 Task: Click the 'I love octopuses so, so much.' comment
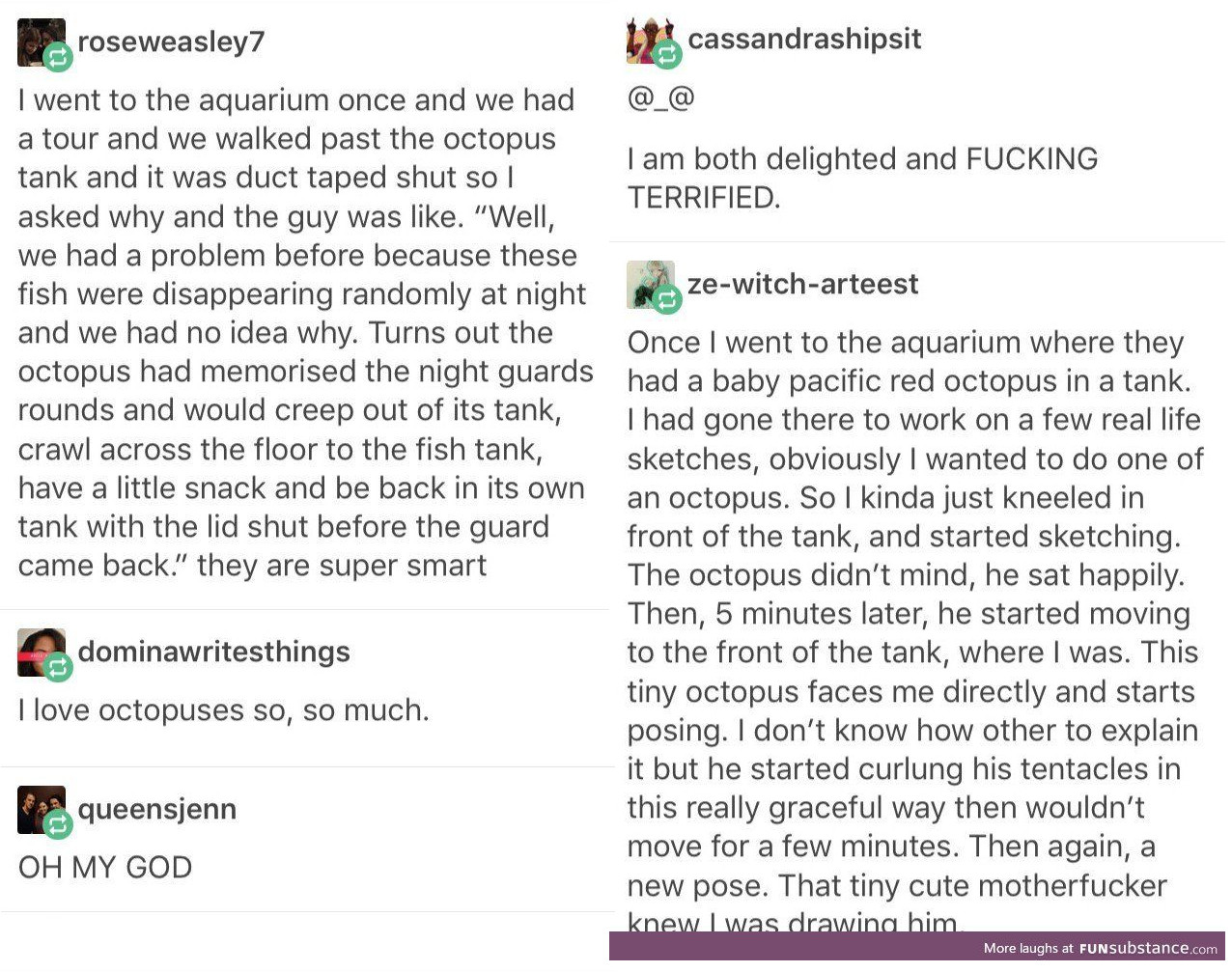point(223,710)
